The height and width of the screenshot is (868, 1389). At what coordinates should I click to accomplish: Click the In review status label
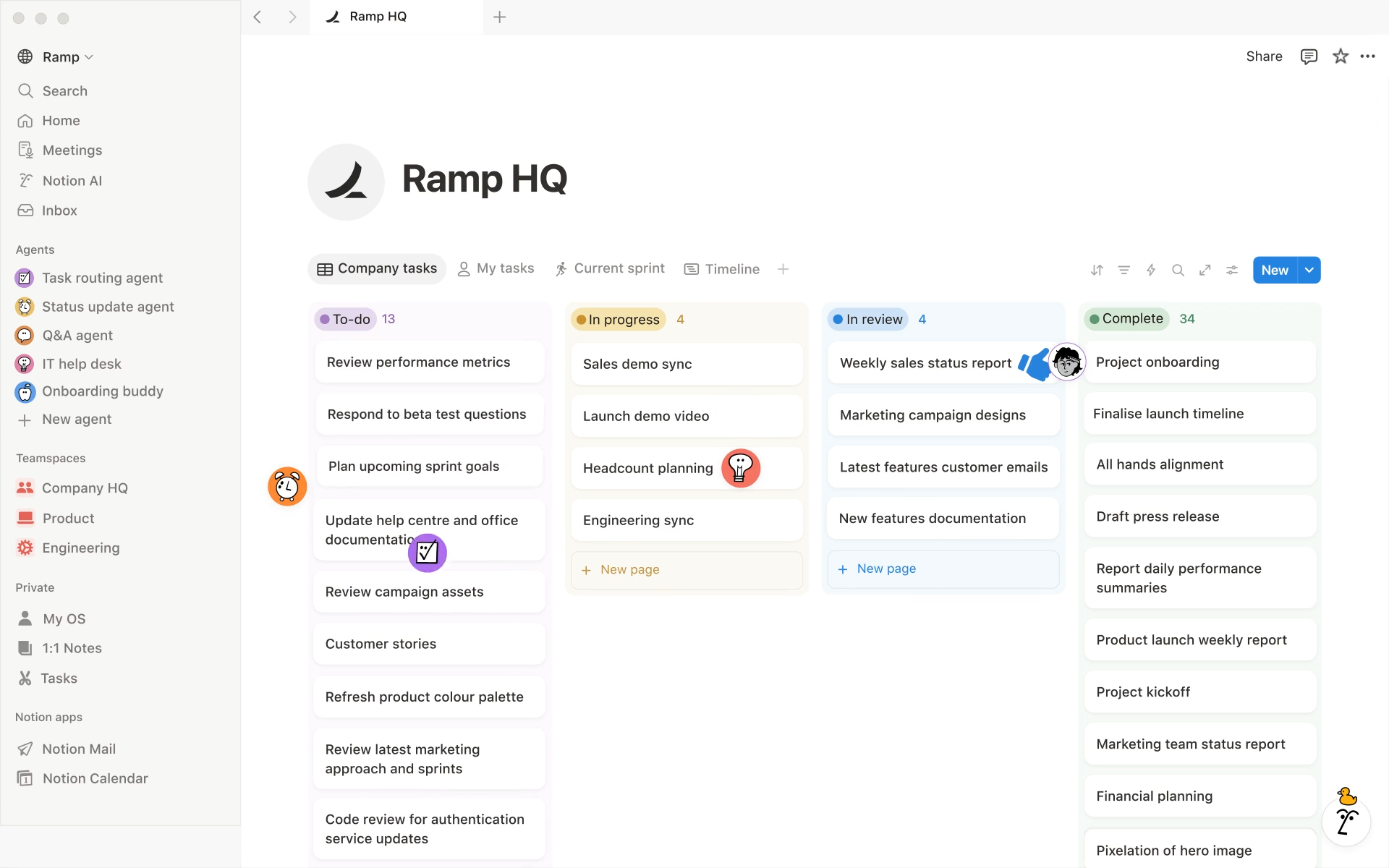coord(868,320)
